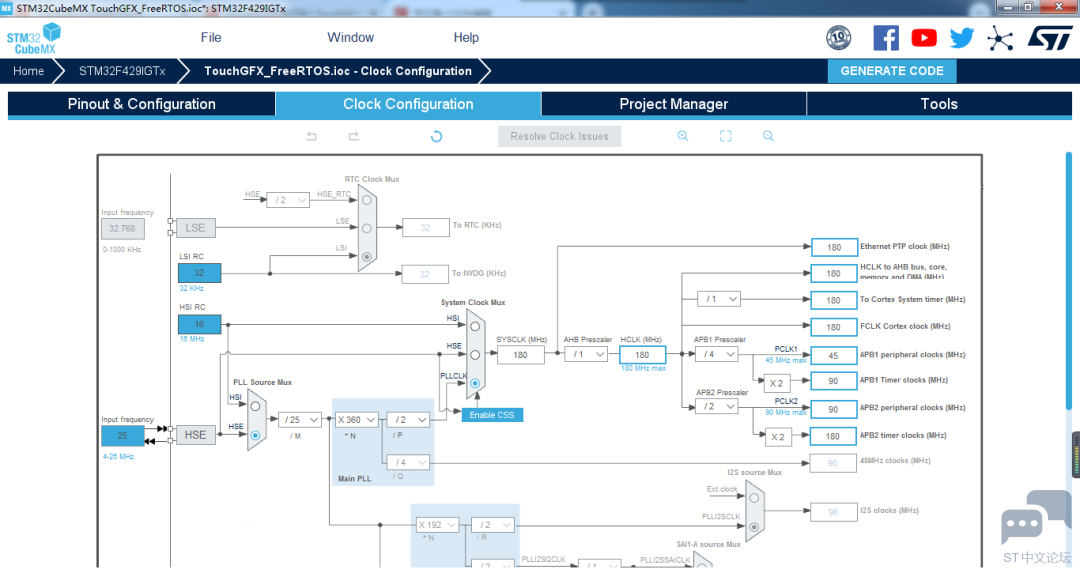Click the redo arrow icon in toolbar

pyautogui.click(x=353, y=136)
